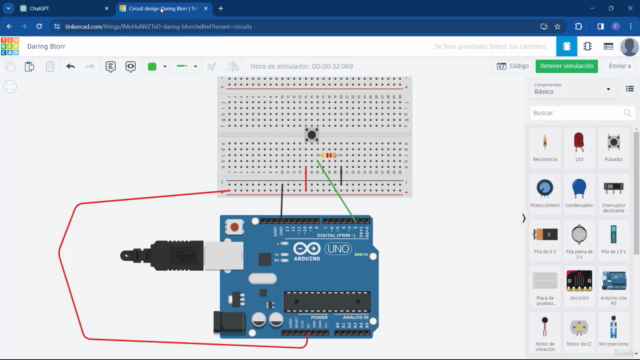Viewport: 640px width, 360px height.
Task: Select the Potenciómetro component
Action: (545, 193)
